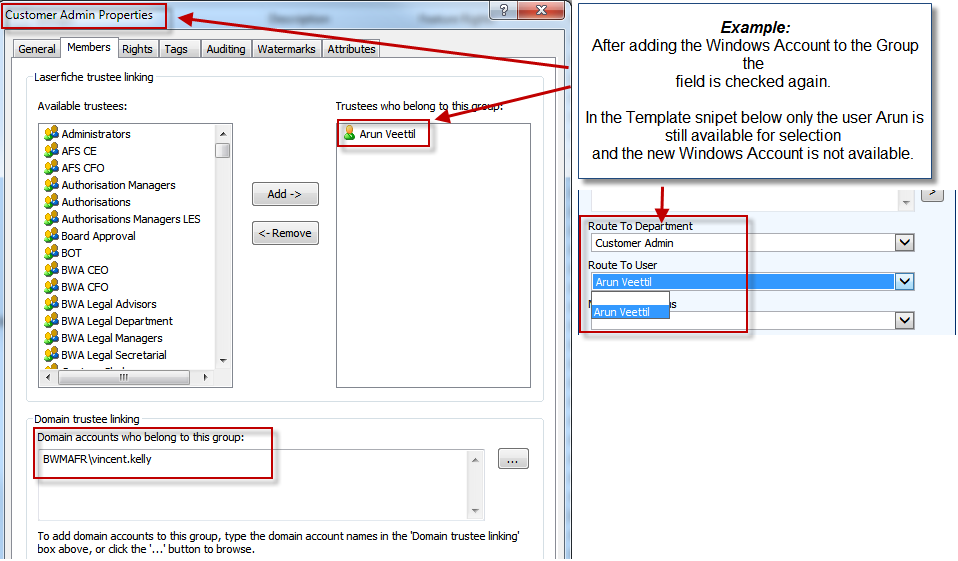Image resolution: width=958 pixels, height=561 pixels.
Task: Expand the Route To Department dropdown
Action: point(905,243)
